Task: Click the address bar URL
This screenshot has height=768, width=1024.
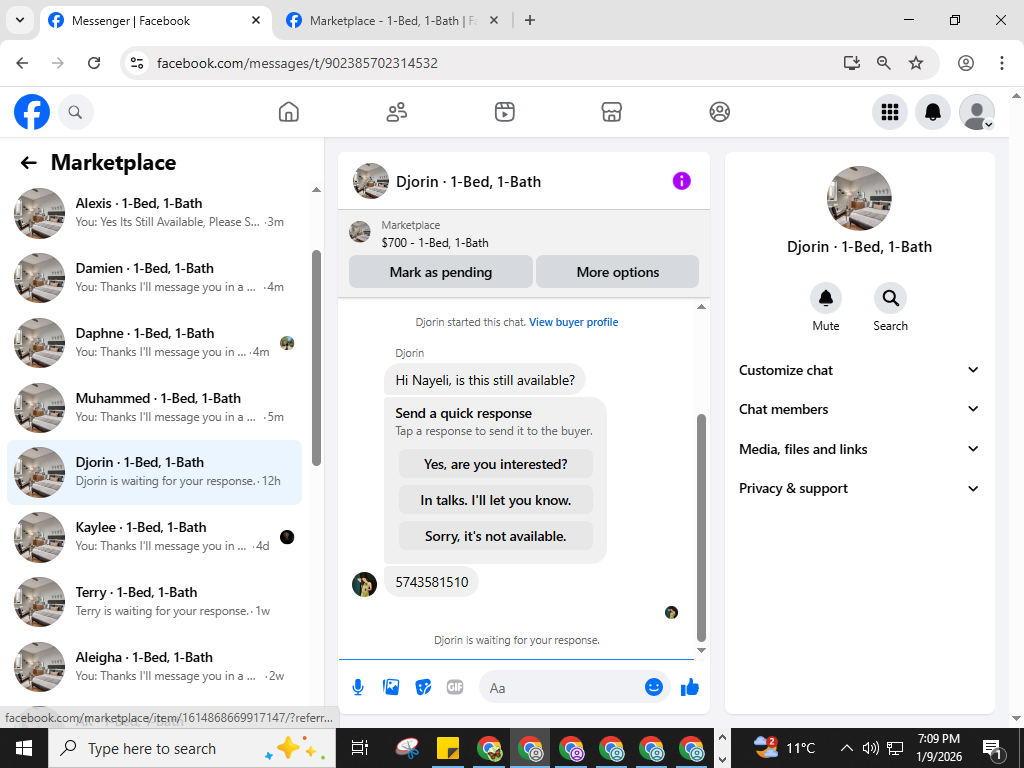Action: [x=297, y=63]
